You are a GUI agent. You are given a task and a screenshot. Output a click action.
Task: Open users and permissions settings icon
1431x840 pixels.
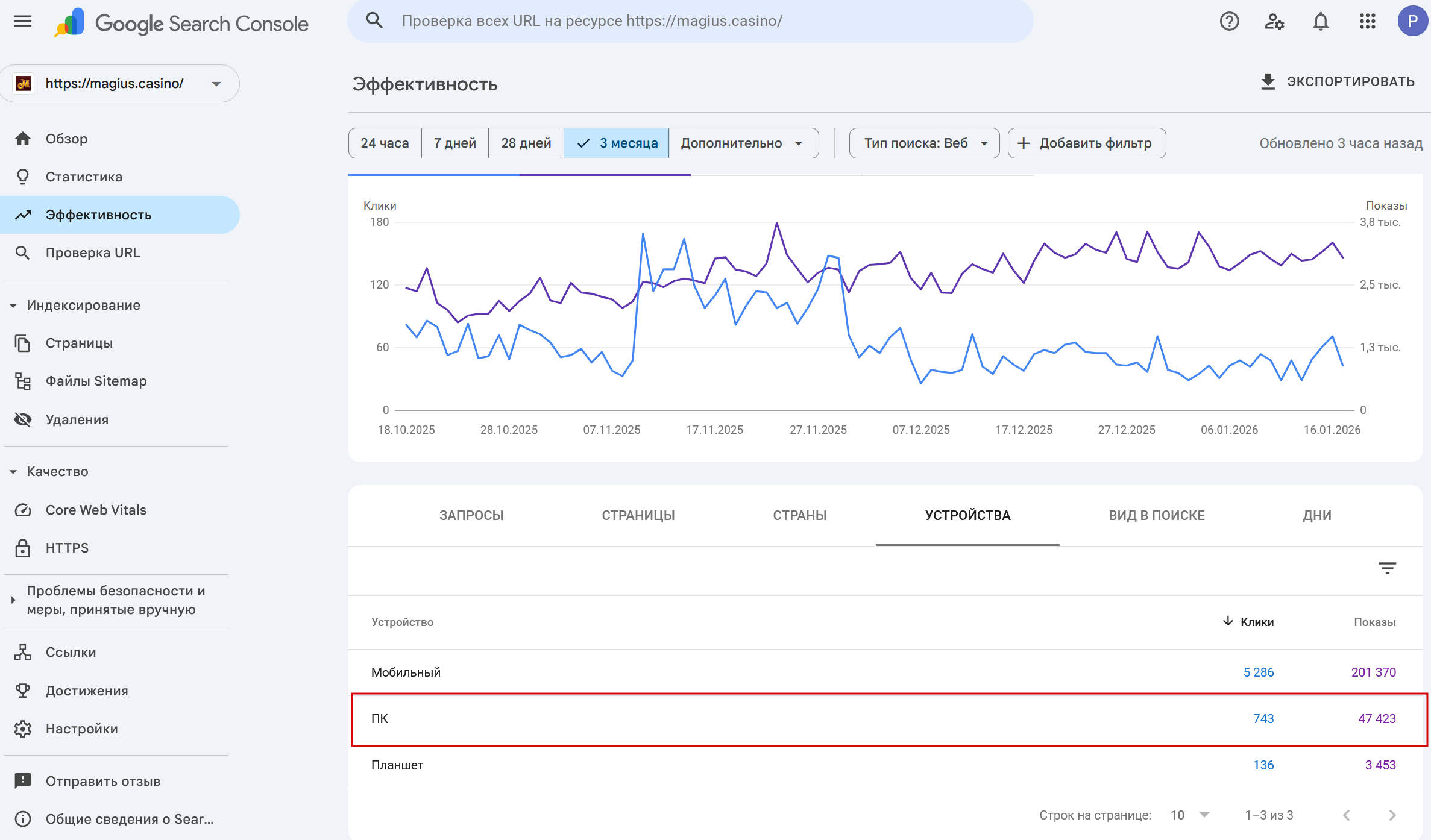coord(1274,22)
